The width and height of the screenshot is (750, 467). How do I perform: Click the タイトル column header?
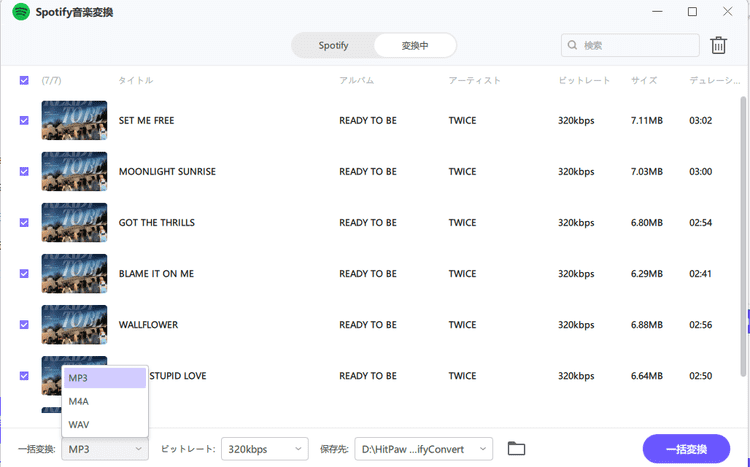[136, 80]
